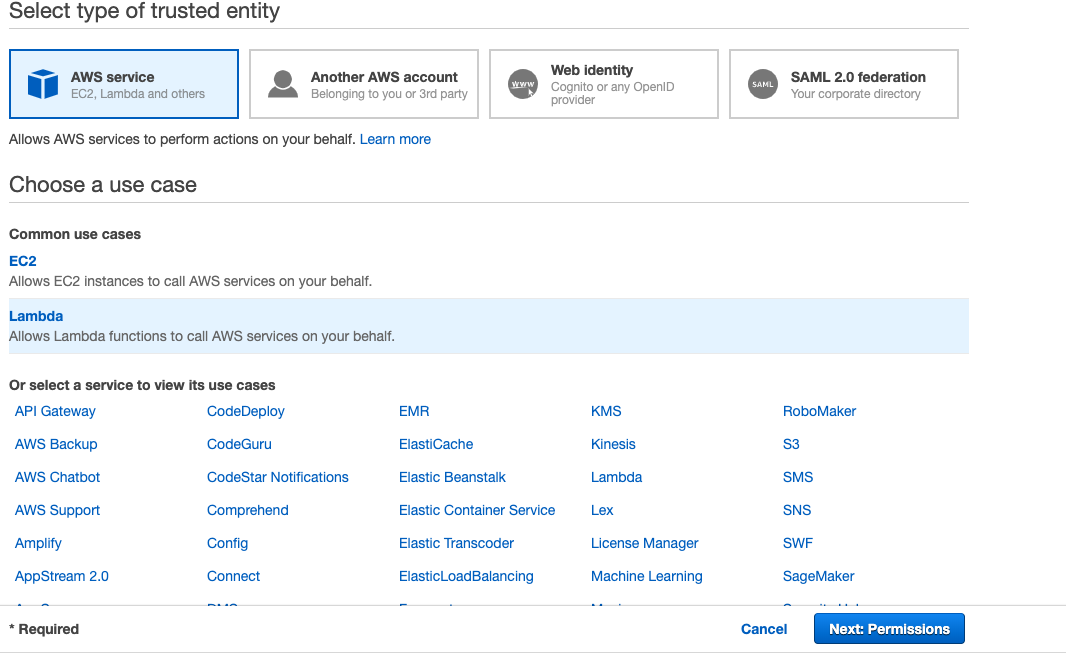This screenshot has height=653, width=1066.
Task: Click the 'Choose a use case' heading
Action: pyautogui.click(x=103, y=185)
